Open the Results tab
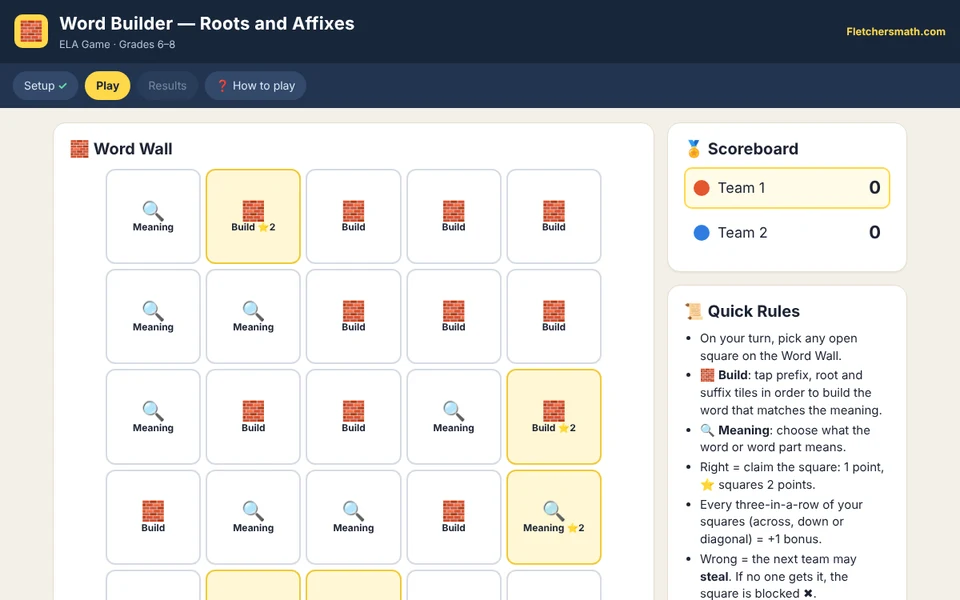960x600 pixels. [167, 86]
